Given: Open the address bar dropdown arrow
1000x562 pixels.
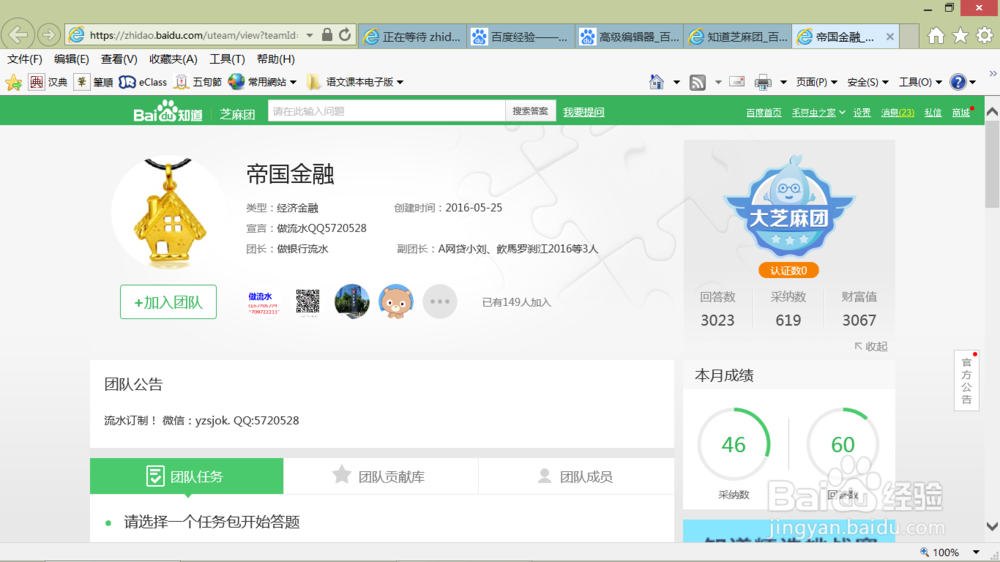Looking at the screenshot, I should 309,36.
